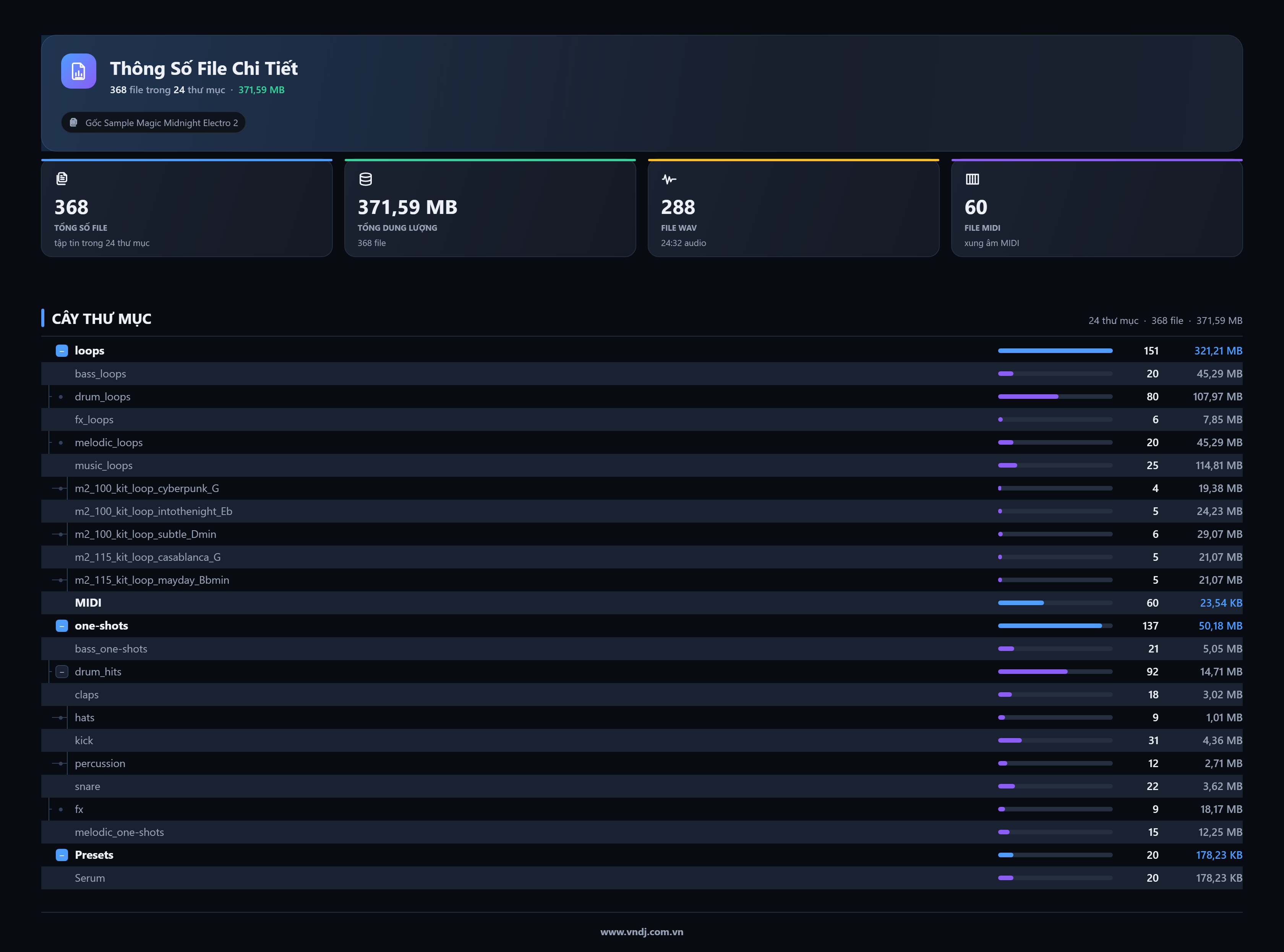This screenshot has width=1284, height=952.
Task: Click the drum_loops size progress bar
Action: tap(1055, 397)
